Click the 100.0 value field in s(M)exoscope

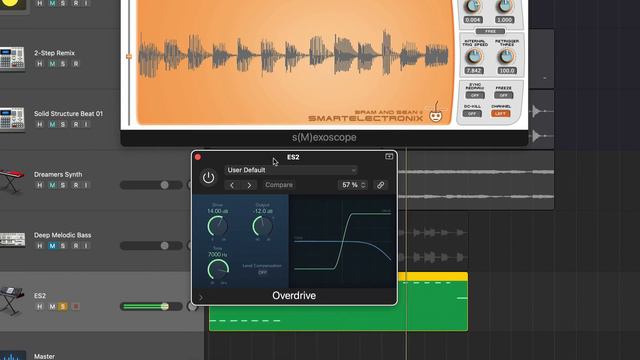(x=507, y=71)
